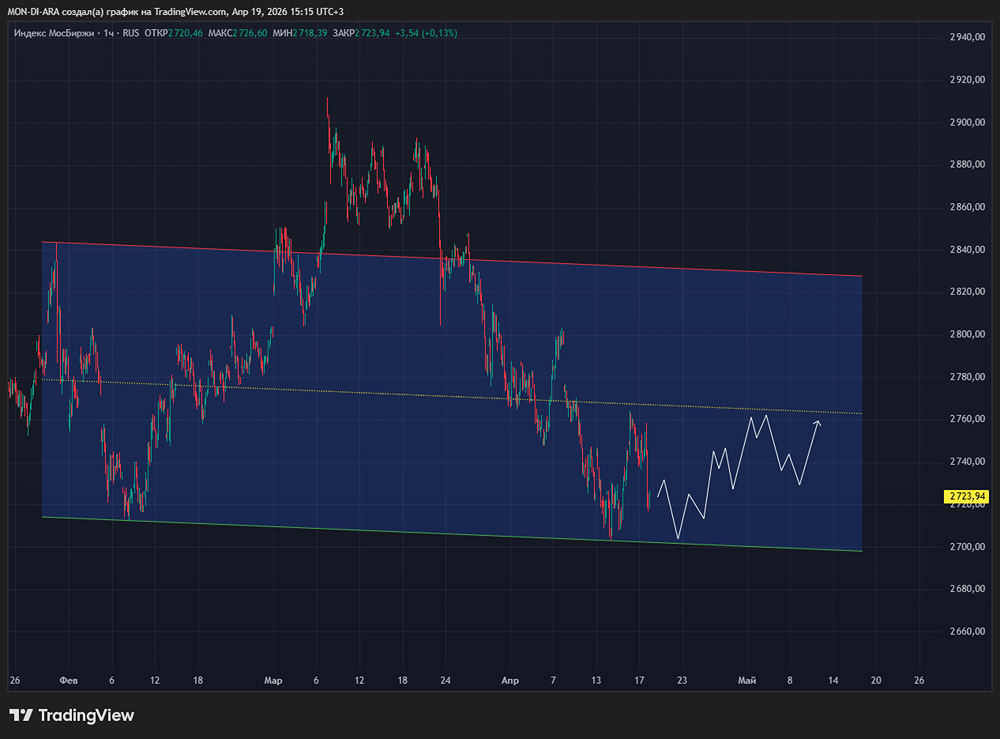
Task: Click the 2800,00 price axis label
Action: (966, 334)
